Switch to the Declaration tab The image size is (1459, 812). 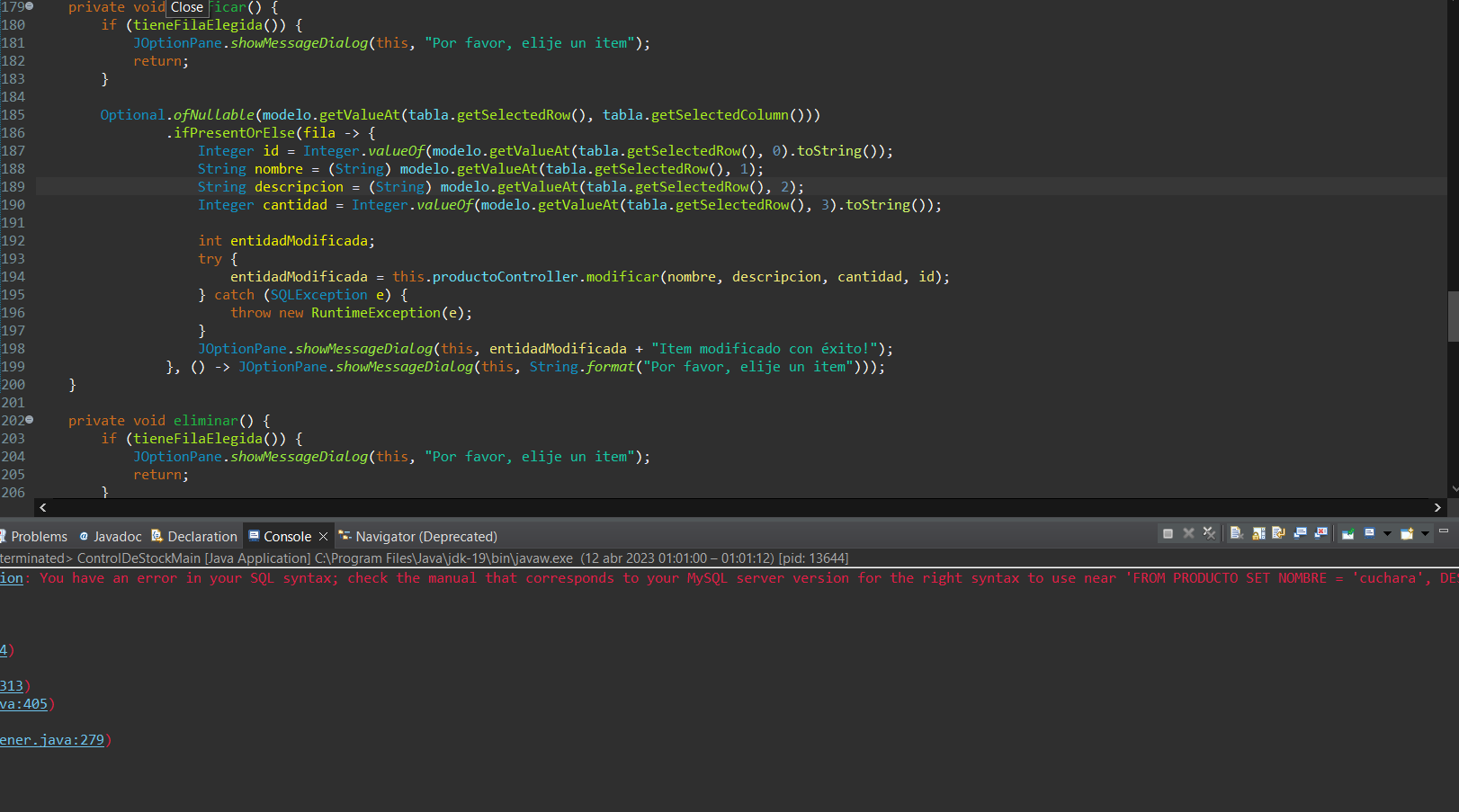[x=194, y=537]
